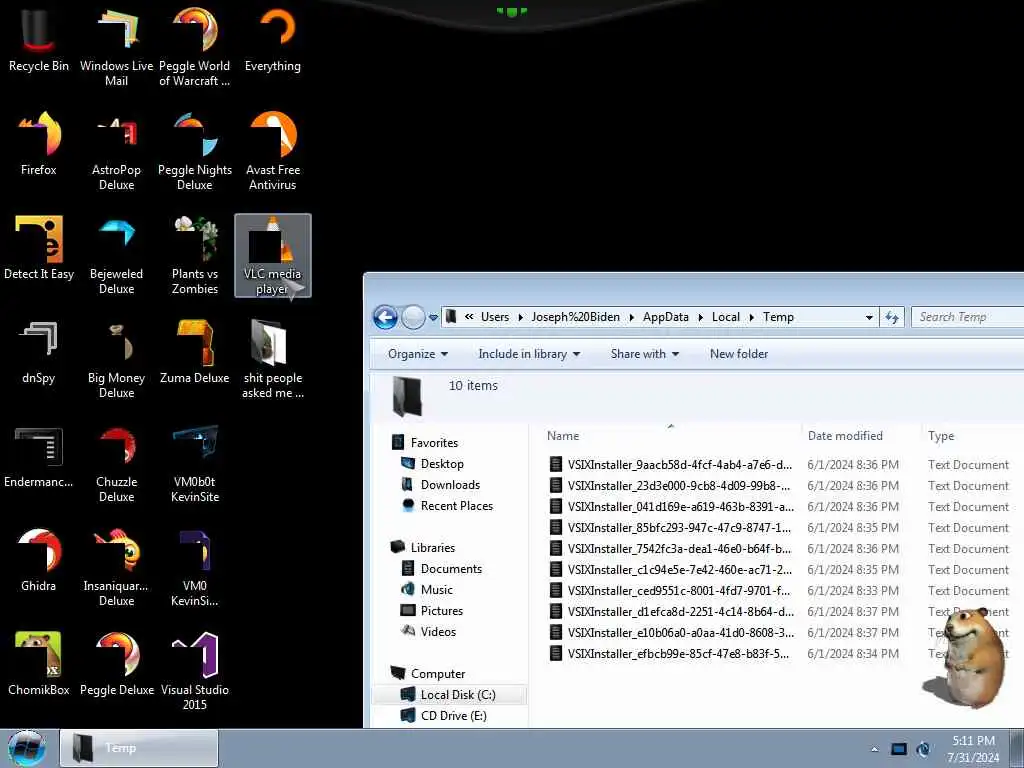Open the Share with menu
Viewport: 1024px width, 768px height.
(645, 354)
